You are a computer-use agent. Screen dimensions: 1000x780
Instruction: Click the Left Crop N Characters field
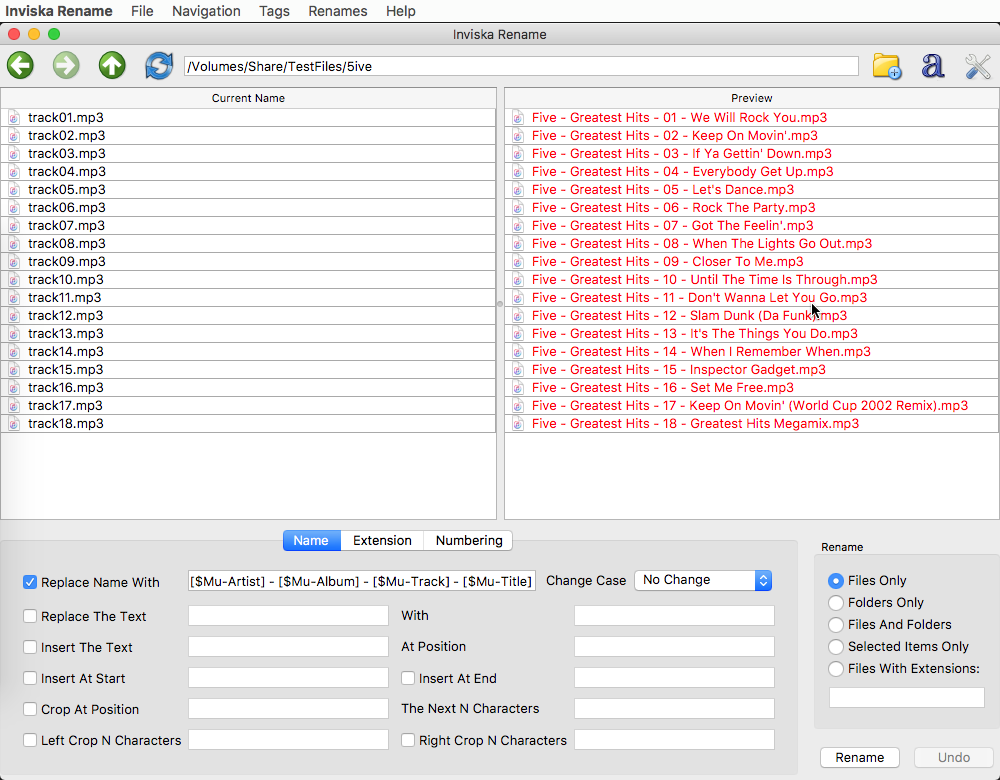click(x=288, y=740)
